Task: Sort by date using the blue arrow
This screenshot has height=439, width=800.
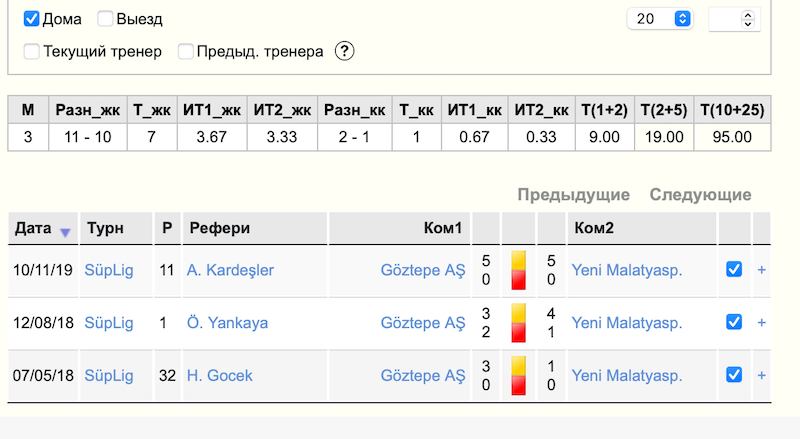Action: coord(65,233)
